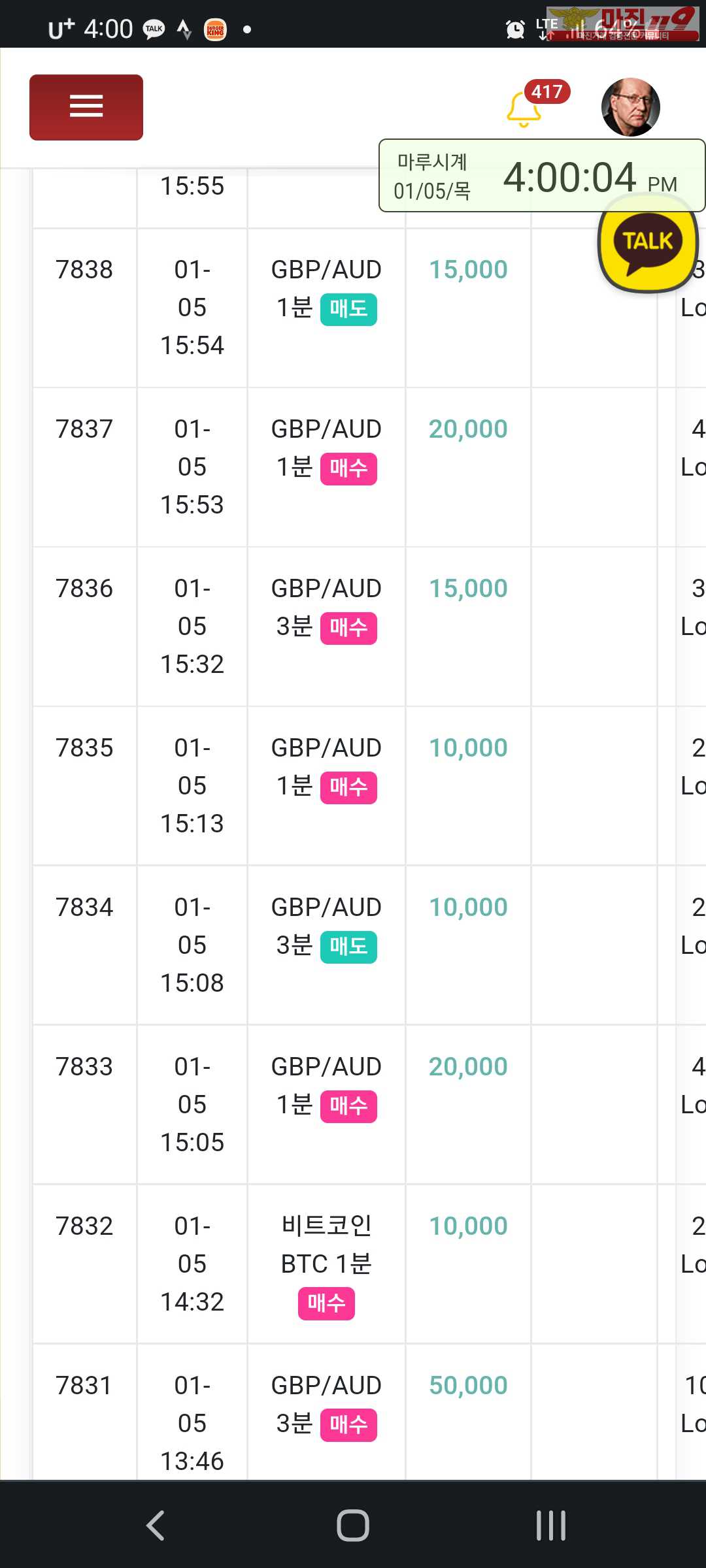Tap the Burger King status bar icon
The height and width of the screenshot is (1568, 706).
click(215, 29)
